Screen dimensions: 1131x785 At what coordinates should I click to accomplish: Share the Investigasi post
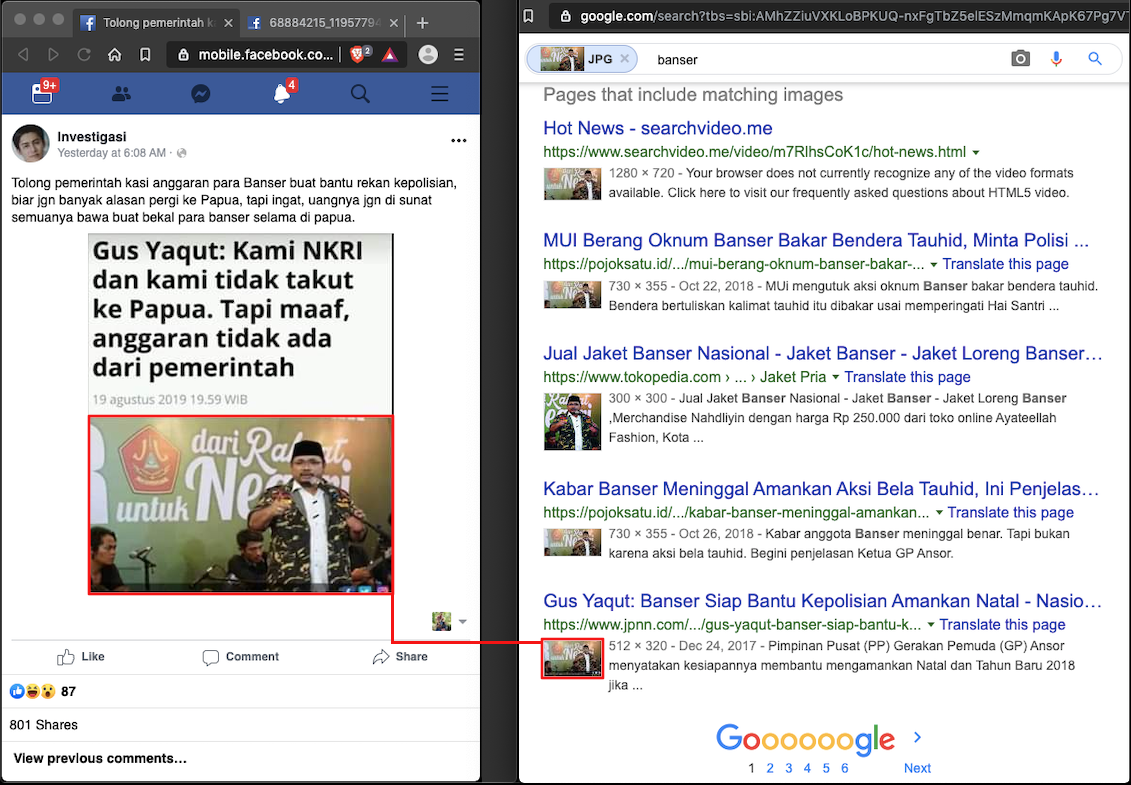click(400, 657)
